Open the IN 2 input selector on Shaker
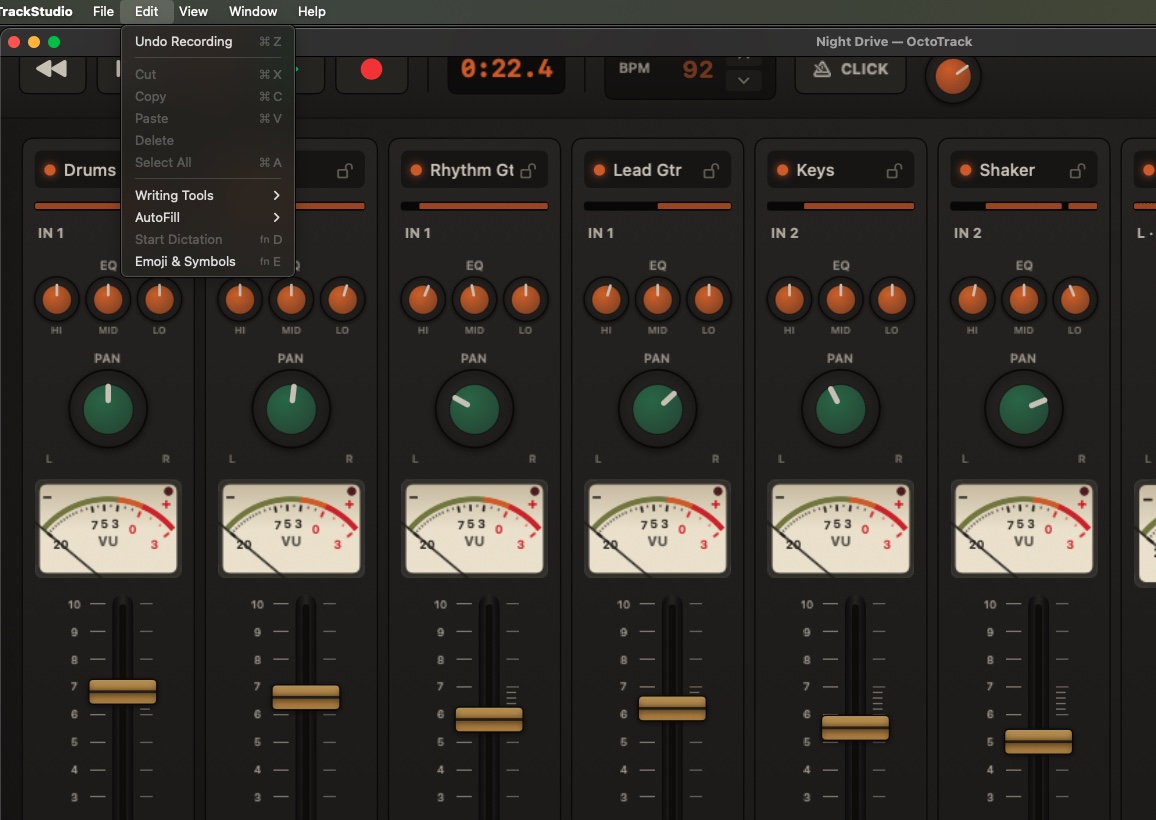 tap(967, 233)
